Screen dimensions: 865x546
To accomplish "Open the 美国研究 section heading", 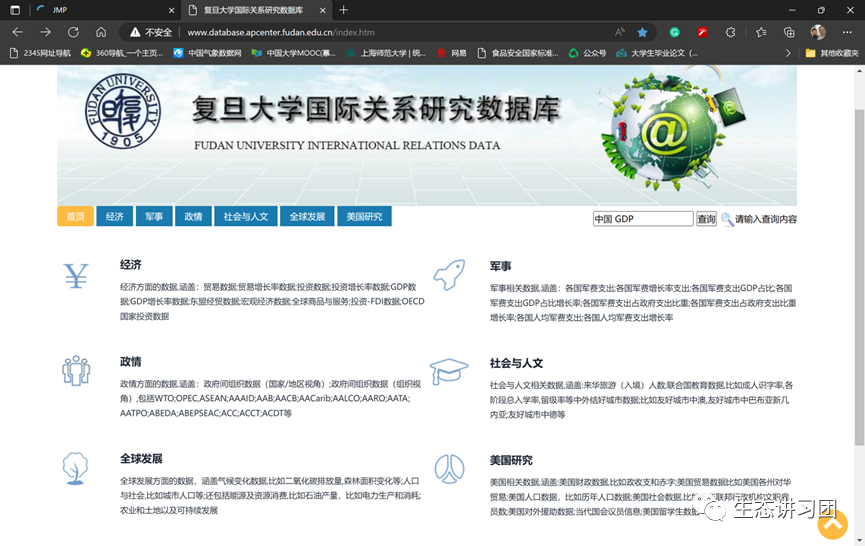I will click(x=511, y=461).
